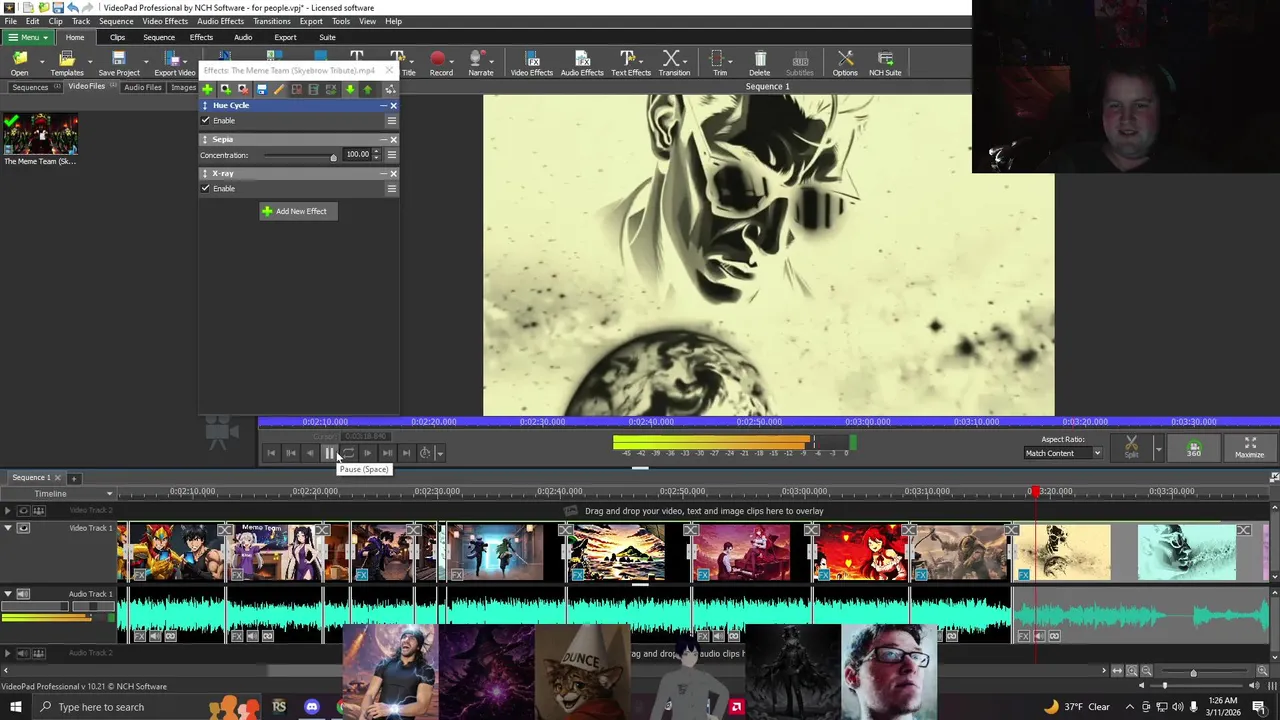This screenshot has width=1280, height=720.
Task: Click Sepia concentration value field 100.00
Action: (357, 154)
